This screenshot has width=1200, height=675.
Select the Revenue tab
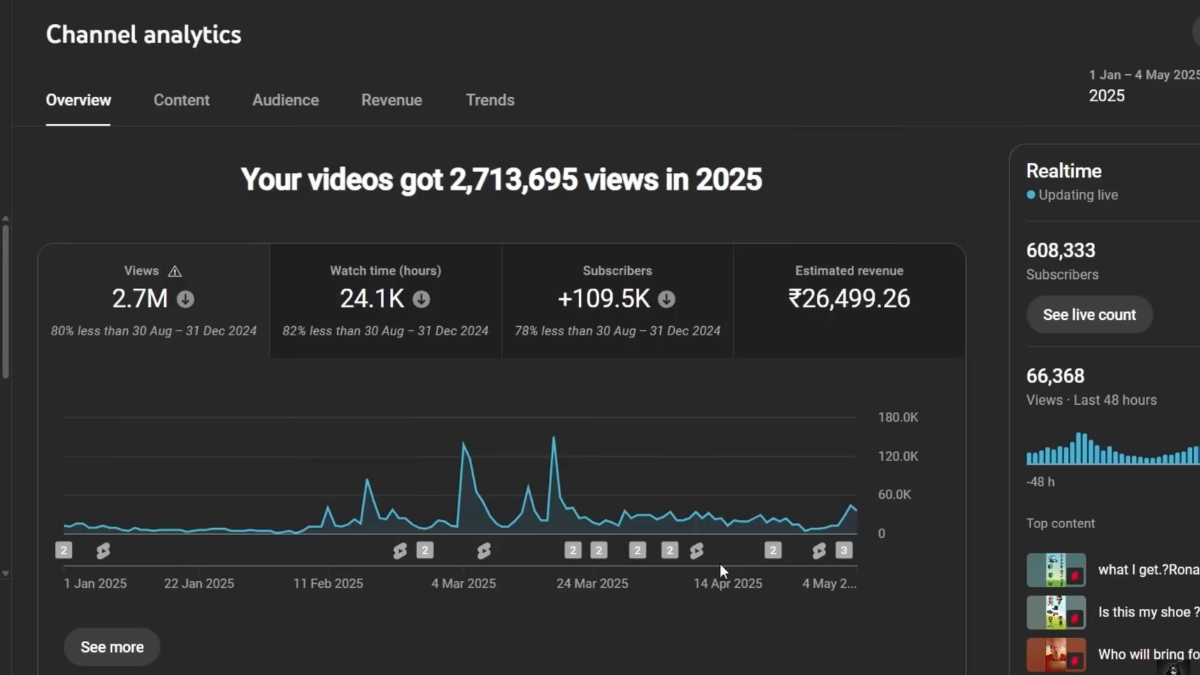[391, 100]
